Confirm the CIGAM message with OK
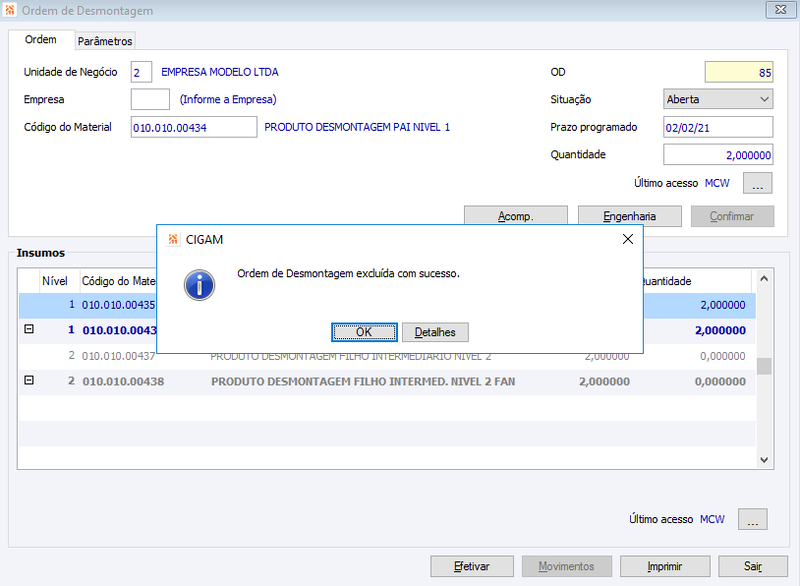Image resolution: width=800 pixels, height=586 pixels. tap(364, 332)
